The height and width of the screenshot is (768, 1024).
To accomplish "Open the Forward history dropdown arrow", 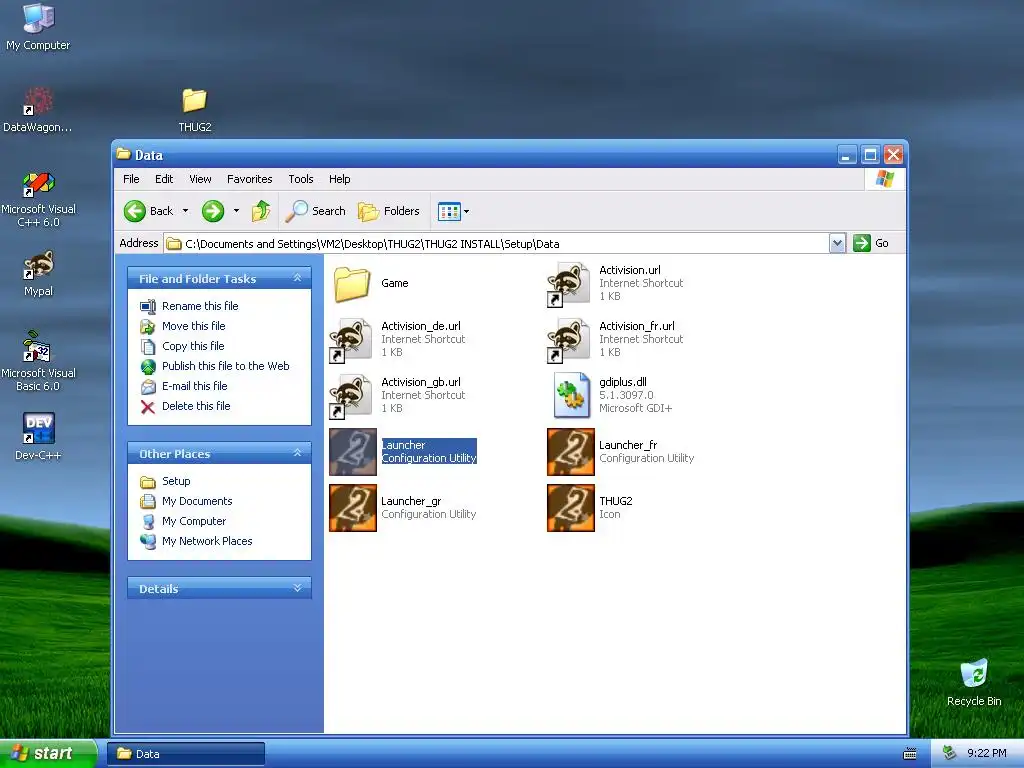I will (236, 211).
